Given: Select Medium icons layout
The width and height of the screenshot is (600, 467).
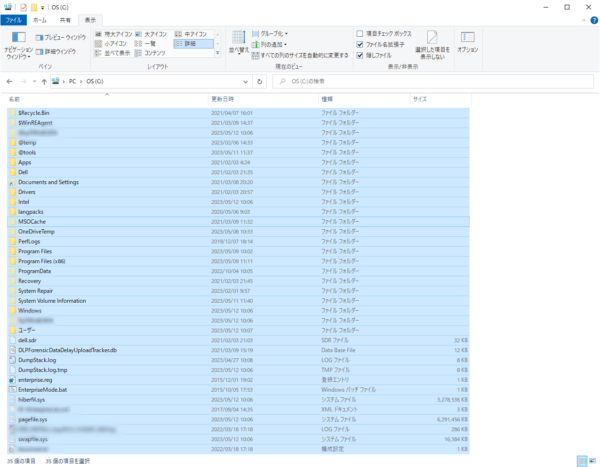Looking at the screenshot, I should pyautogui.click(x=191, y=34).
